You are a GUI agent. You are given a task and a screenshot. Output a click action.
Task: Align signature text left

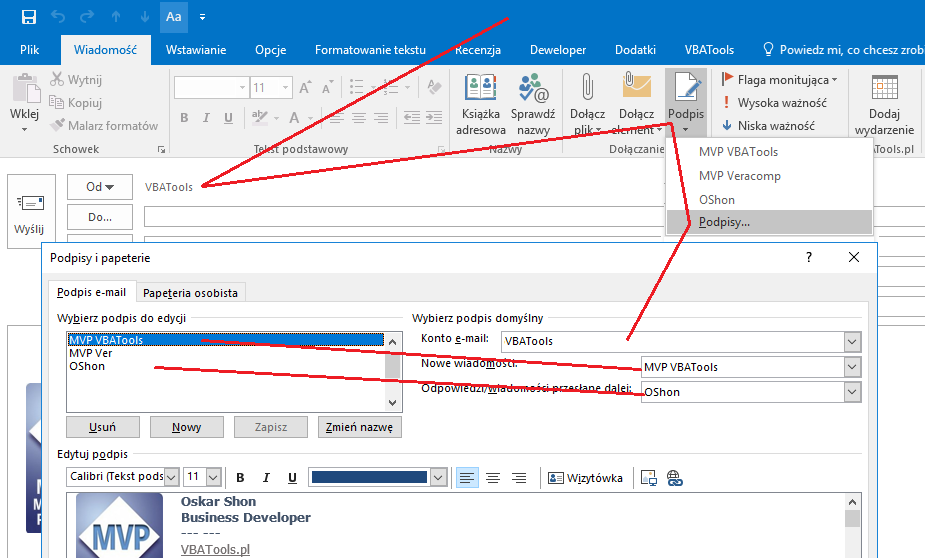click(x=467, y=478)
